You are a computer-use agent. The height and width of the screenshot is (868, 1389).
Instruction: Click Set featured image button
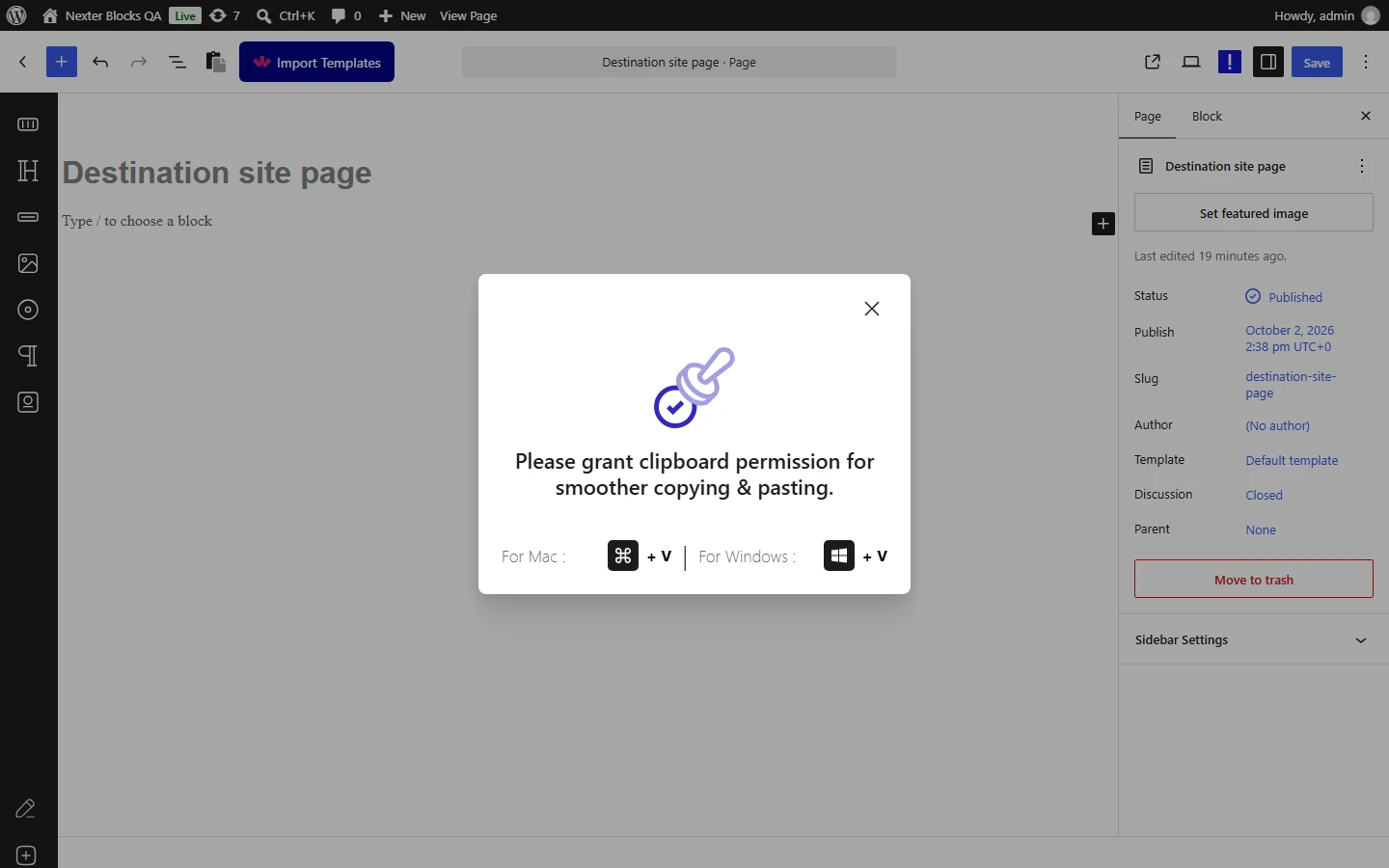(x=1254, y=213)
